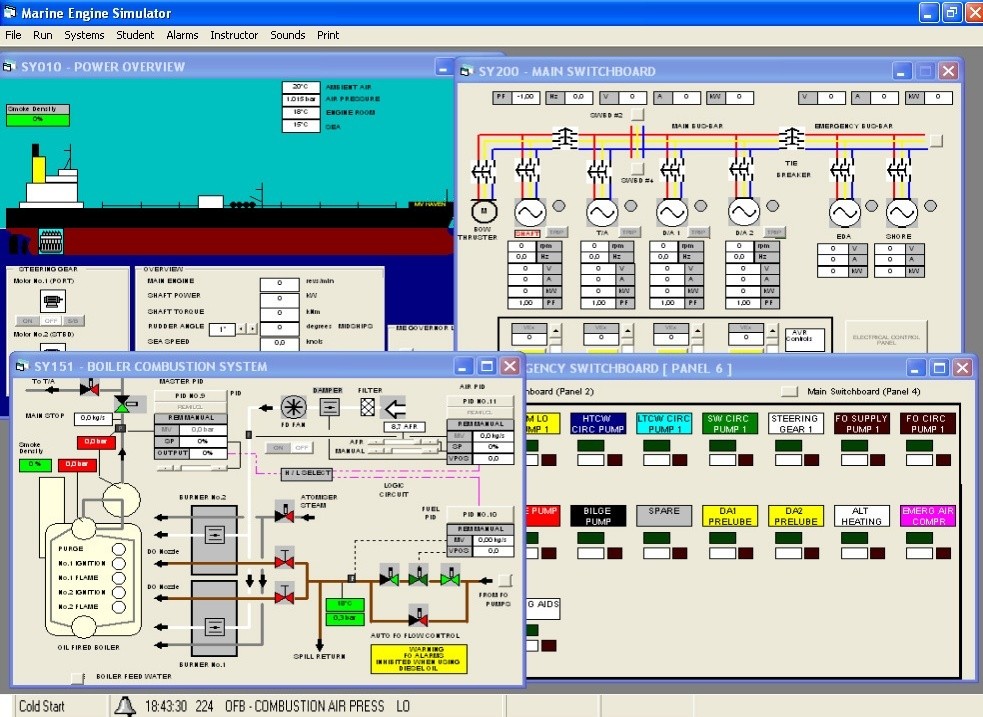Click the alarm bell in status bar
Viewport: 983px width, 717px height.
click(125, 706)
